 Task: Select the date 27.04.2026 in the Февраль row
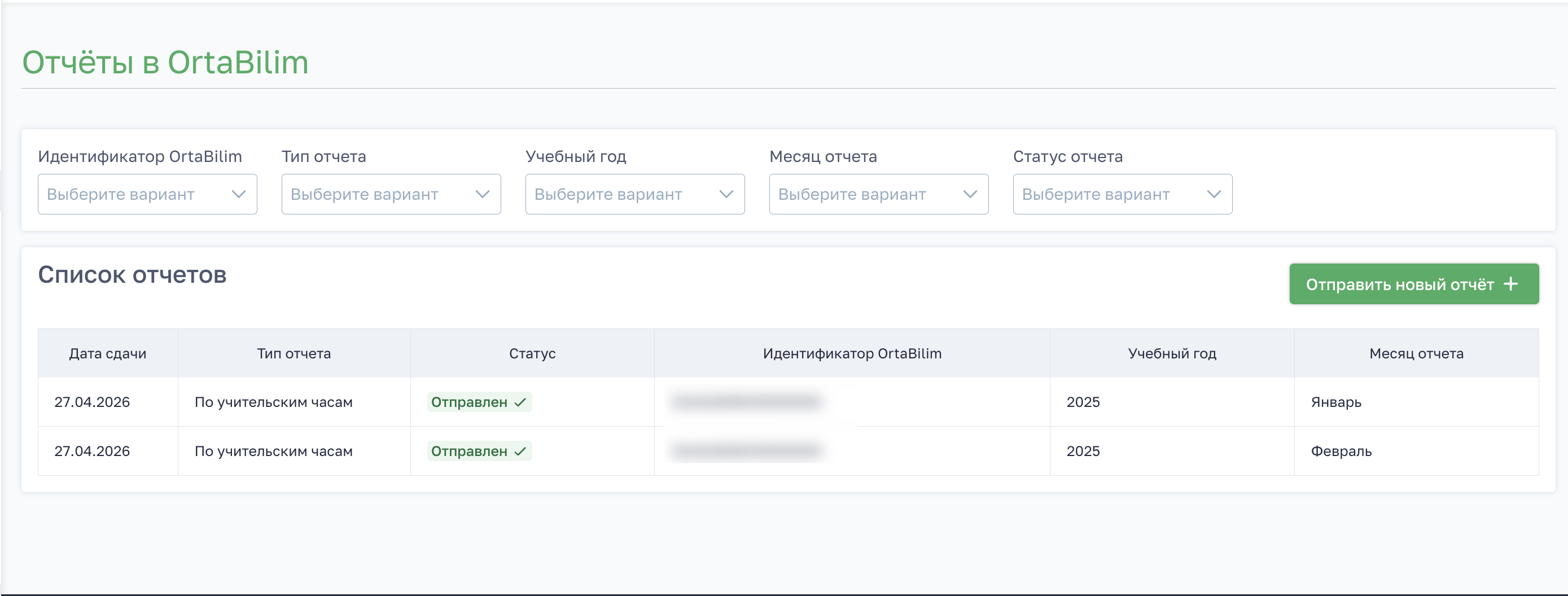coord(92,452)
